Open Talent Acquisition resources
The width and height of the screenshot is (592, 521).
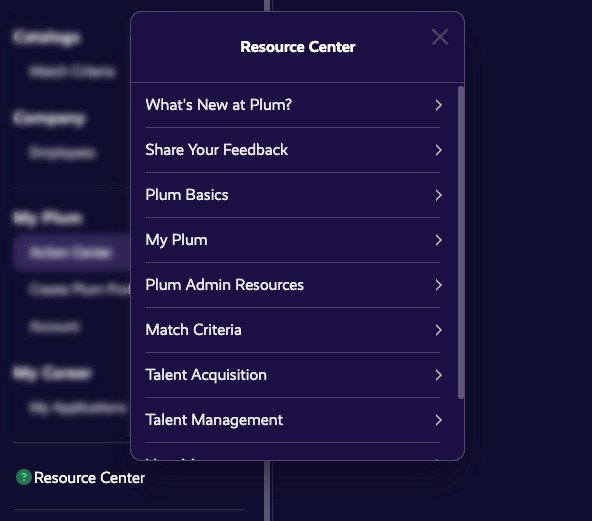tap(293, 375)
